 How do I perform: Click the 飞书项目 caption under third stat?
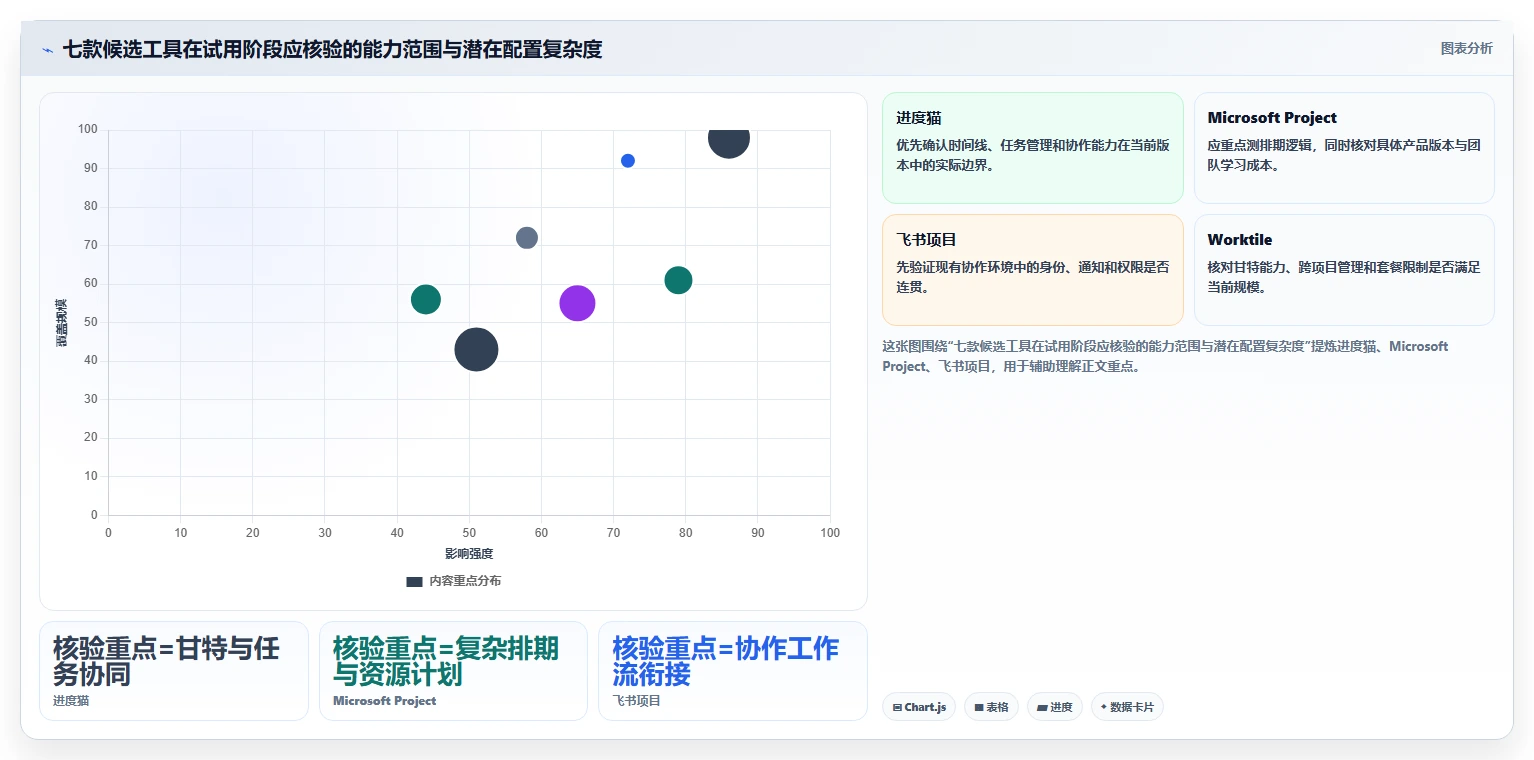(x=637, y=701)
